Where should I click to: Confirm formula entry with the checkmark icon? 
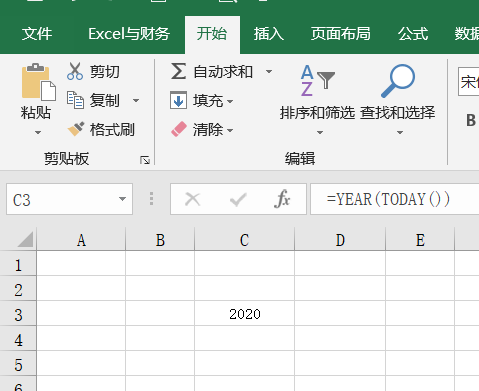pyautogui.click(x=238, y=199)
